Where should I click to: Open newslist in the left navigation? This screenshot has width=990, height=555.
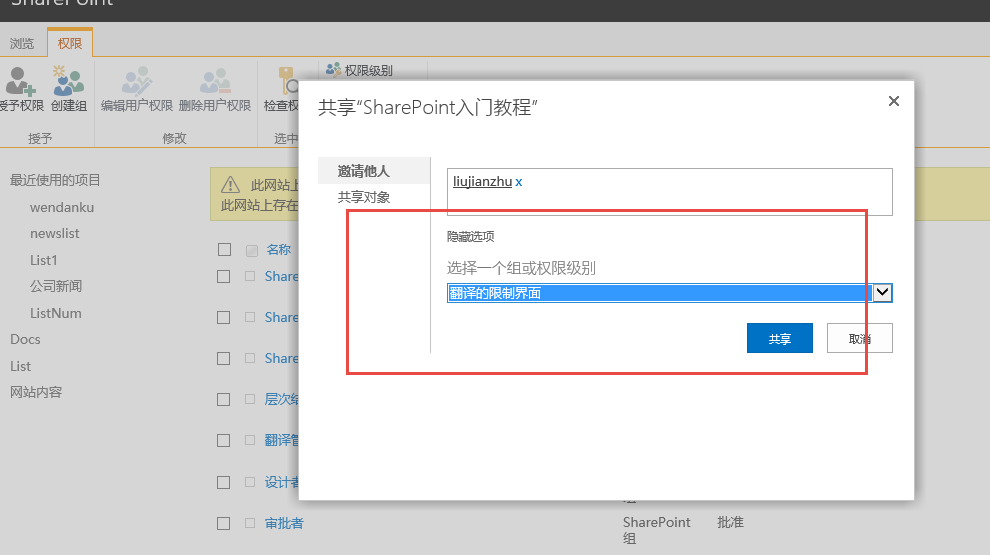tap(55, 234)
